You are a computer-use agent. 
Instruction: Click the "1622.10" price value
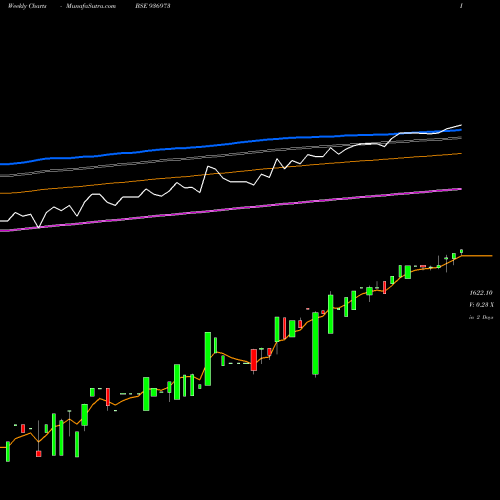pyautogui.click(x=481, y=293)
